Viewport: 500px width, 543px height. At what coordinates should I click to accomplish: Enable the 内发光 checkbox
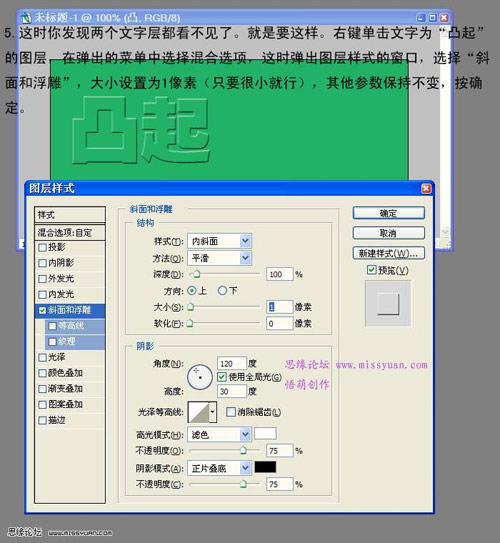(42, 294)
